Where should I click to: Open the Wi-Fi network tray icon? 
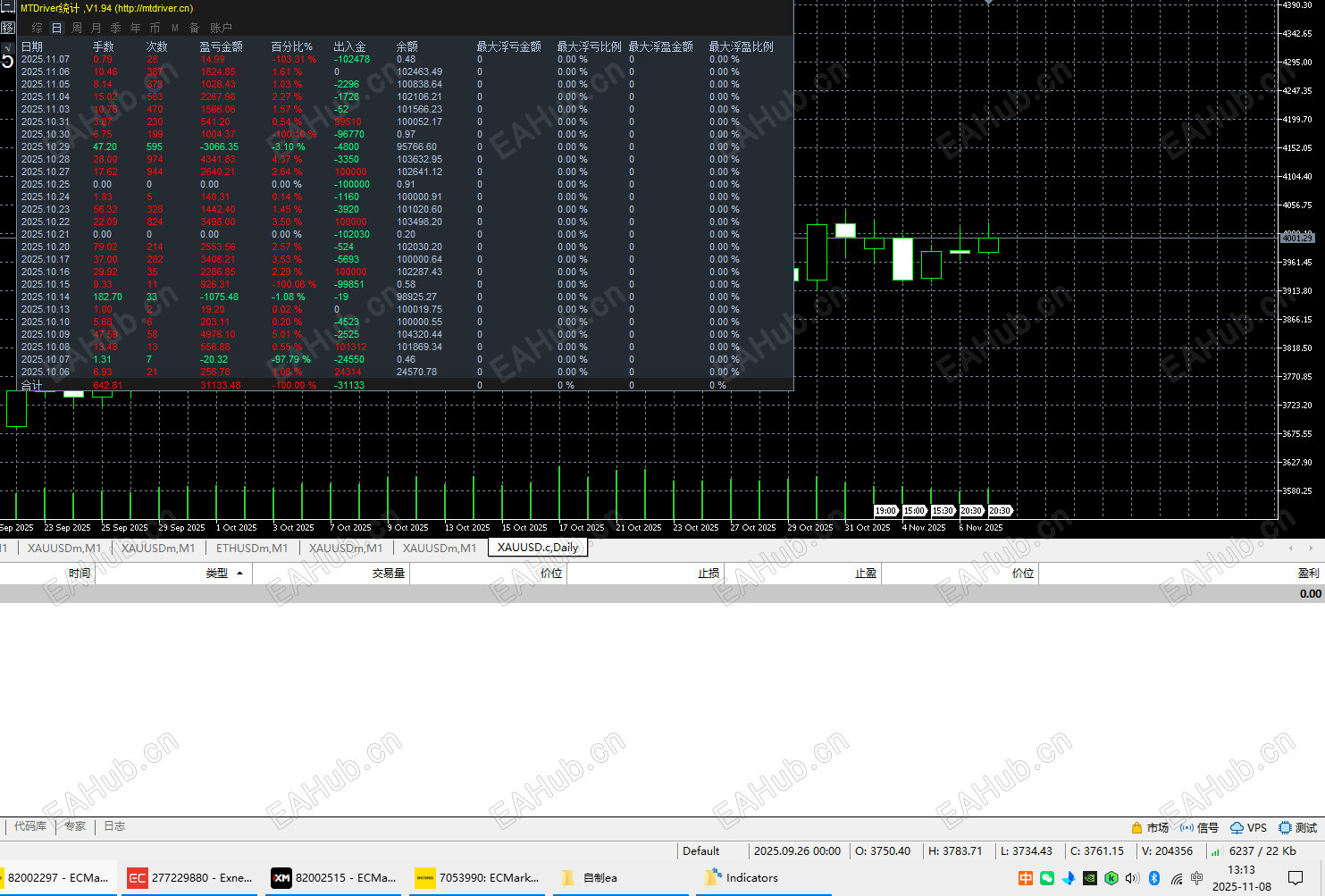pos(1176,878)
